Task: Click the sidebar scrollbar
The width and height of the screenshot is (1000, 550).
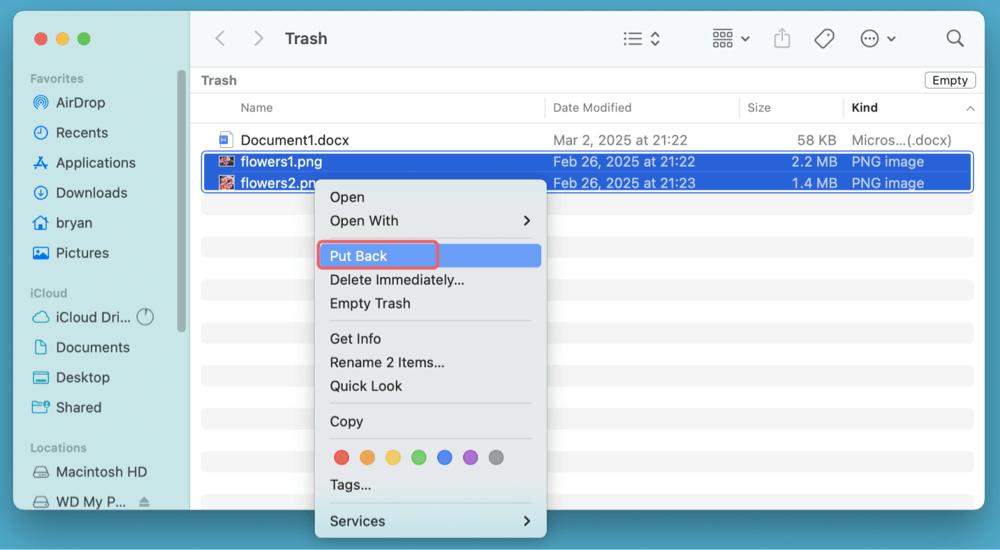Action: coord(182,201)
